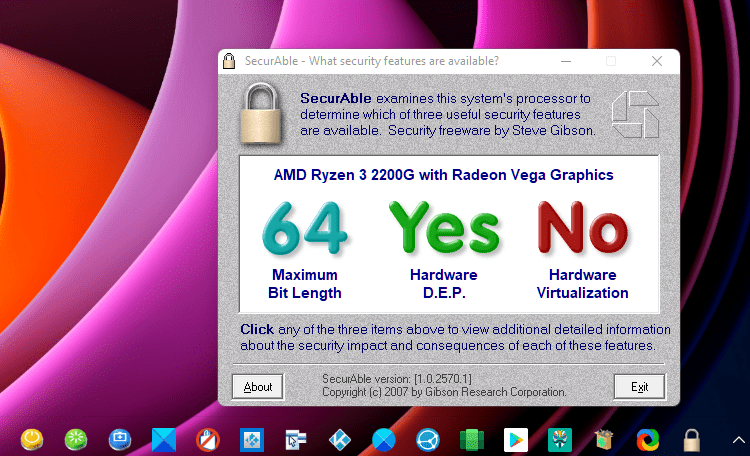Click the red No Hardware Virtualization result
The width and height of the screenshot is (750, 456).
tap(583, 227)
